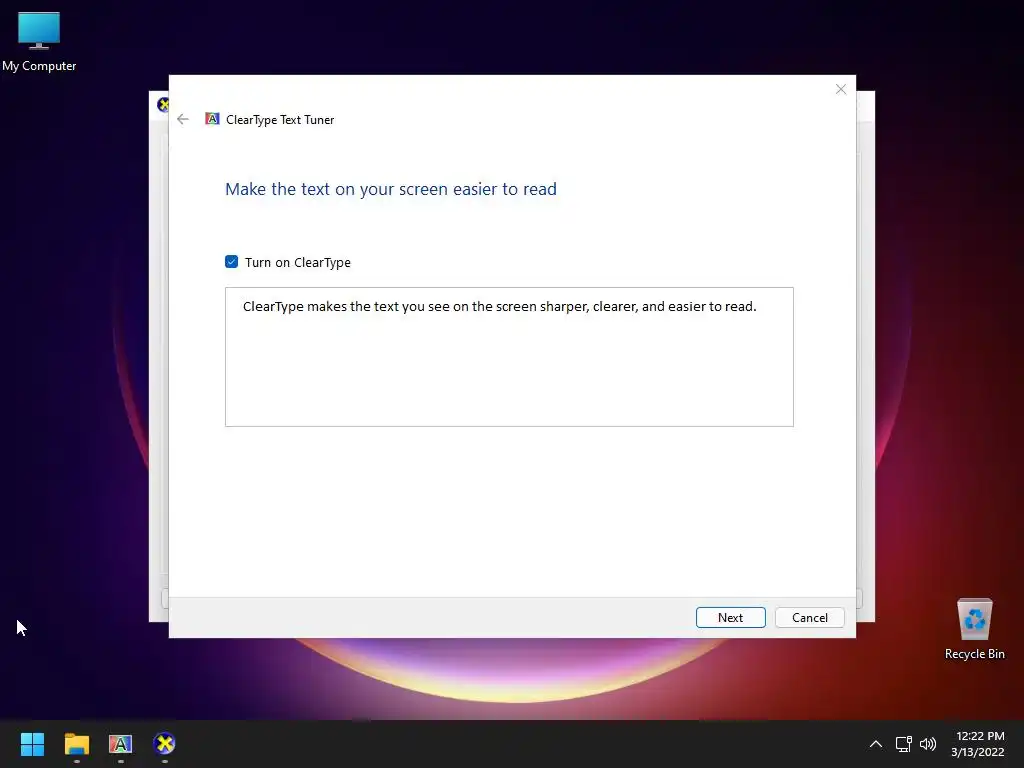Cancel the ClearType Text Tuner wizard
The height and width of the screenshot is (768, 1024).
pyautogui.click(x=809, y=617)
